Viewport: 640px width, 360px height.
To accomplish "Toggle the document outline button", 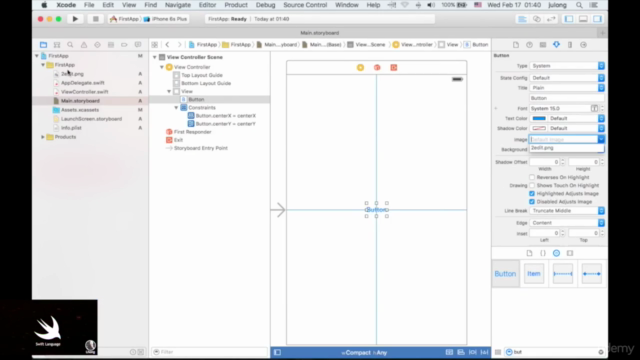I will [277, 352].
